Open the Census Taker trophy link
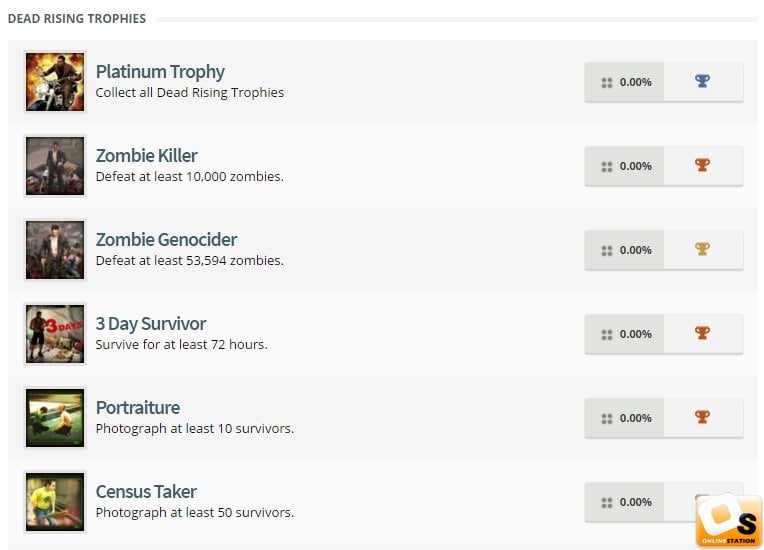 click(146, 492)
